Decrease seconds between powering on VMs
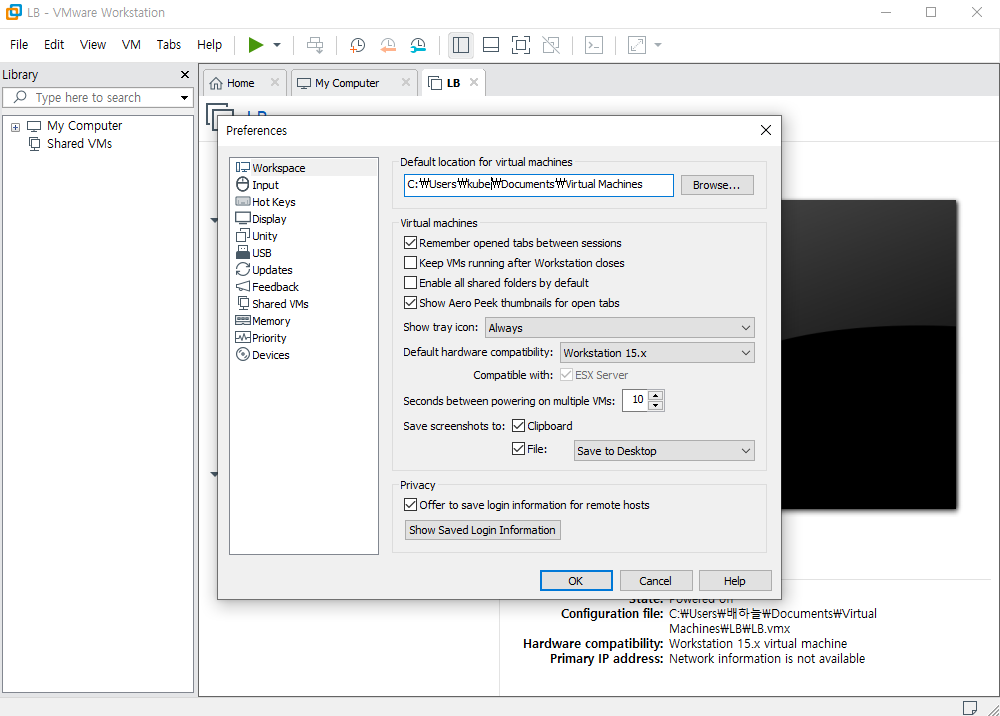1000x716 pixels. (656, 405)
